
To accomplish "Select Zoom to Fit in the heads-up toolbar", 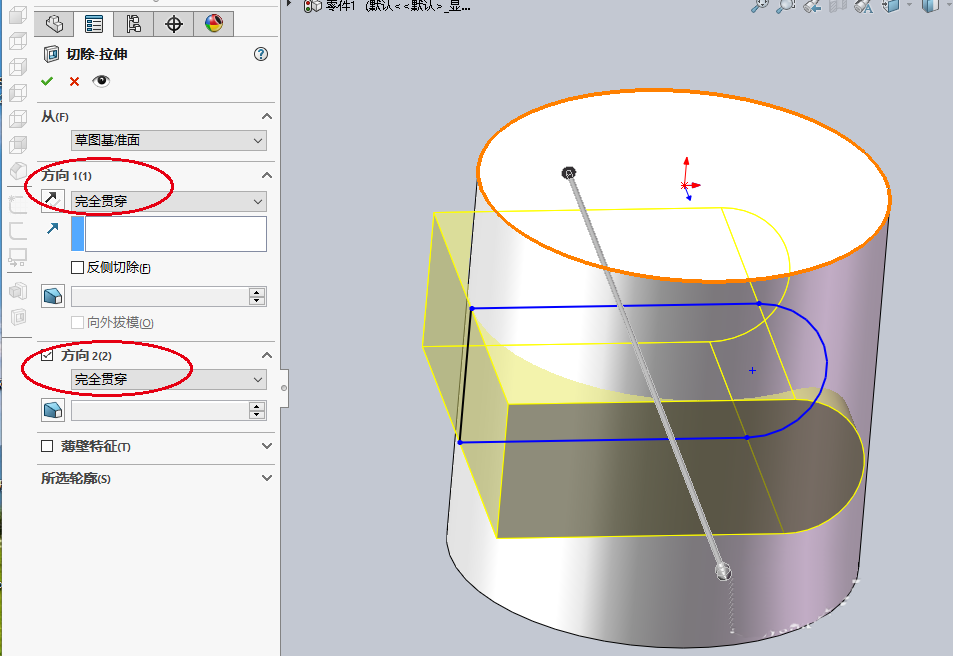I will pyautogui.click(x=760, y=7).
